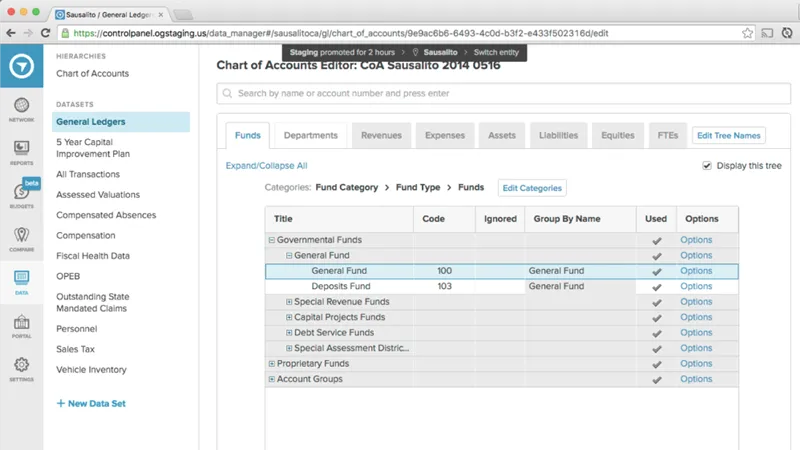The height and width of the screenshot is (450, 800).
Task: Go forward with browser forward arrow
Action: 28,33
